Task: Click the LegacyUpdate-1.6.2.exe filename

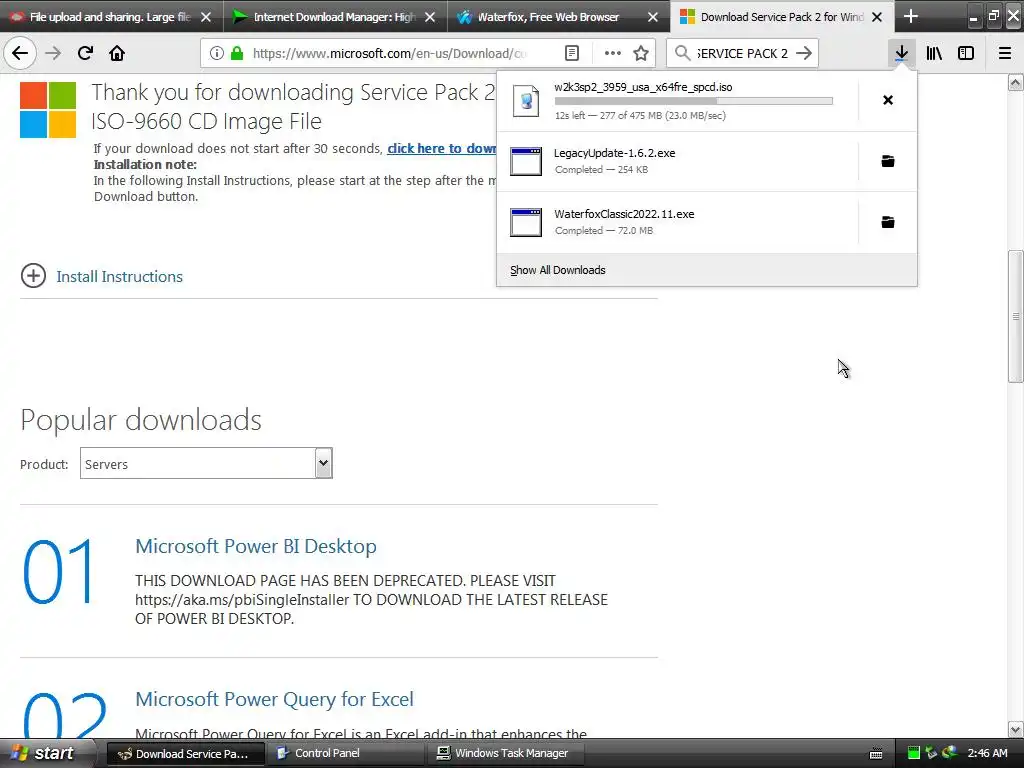Action: (x=615, y=153)
